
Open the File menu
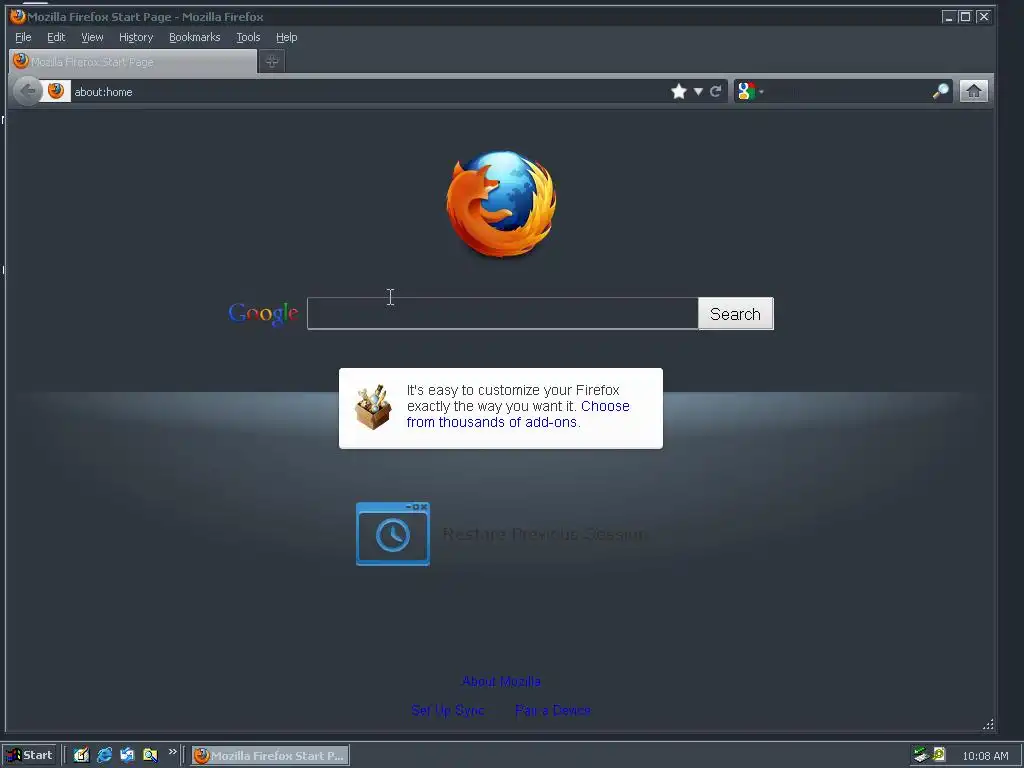23,37
